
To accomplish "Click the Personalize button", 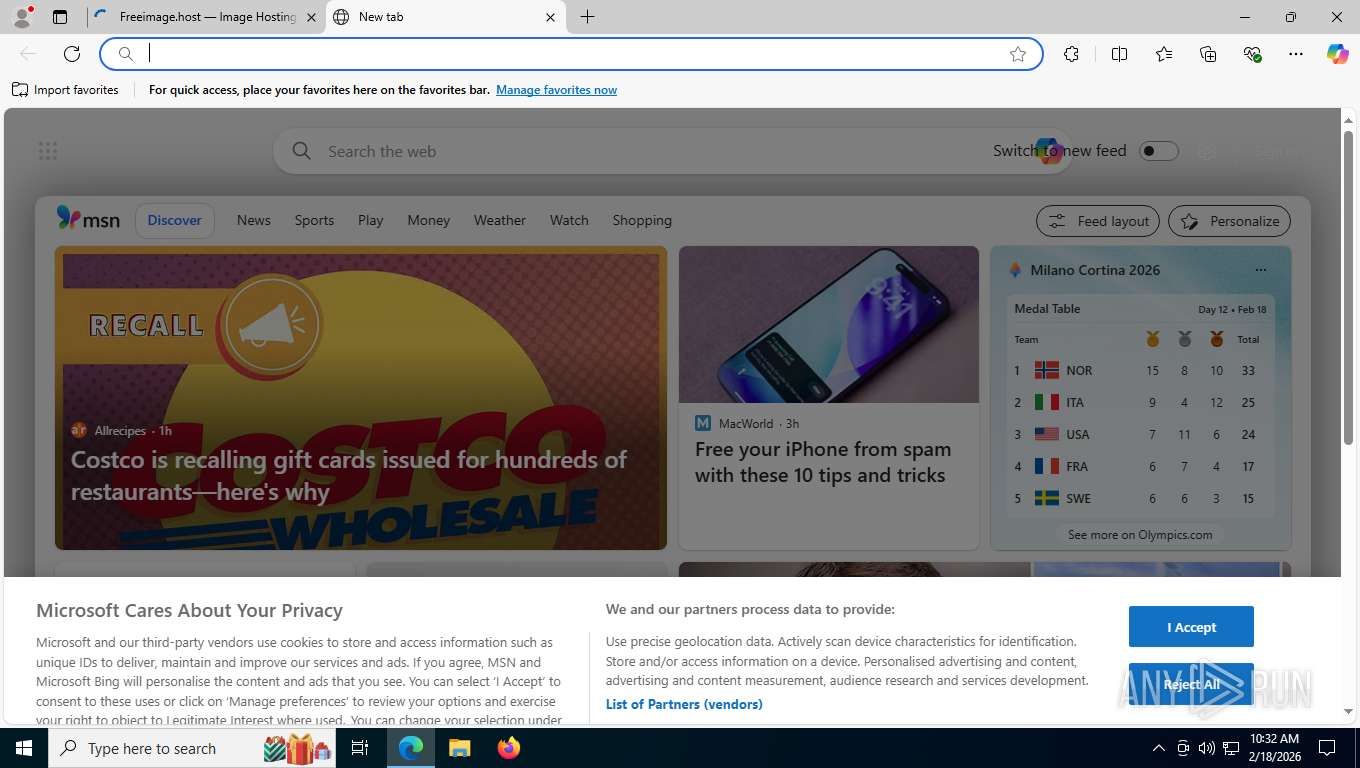I will coord(1230,221).
